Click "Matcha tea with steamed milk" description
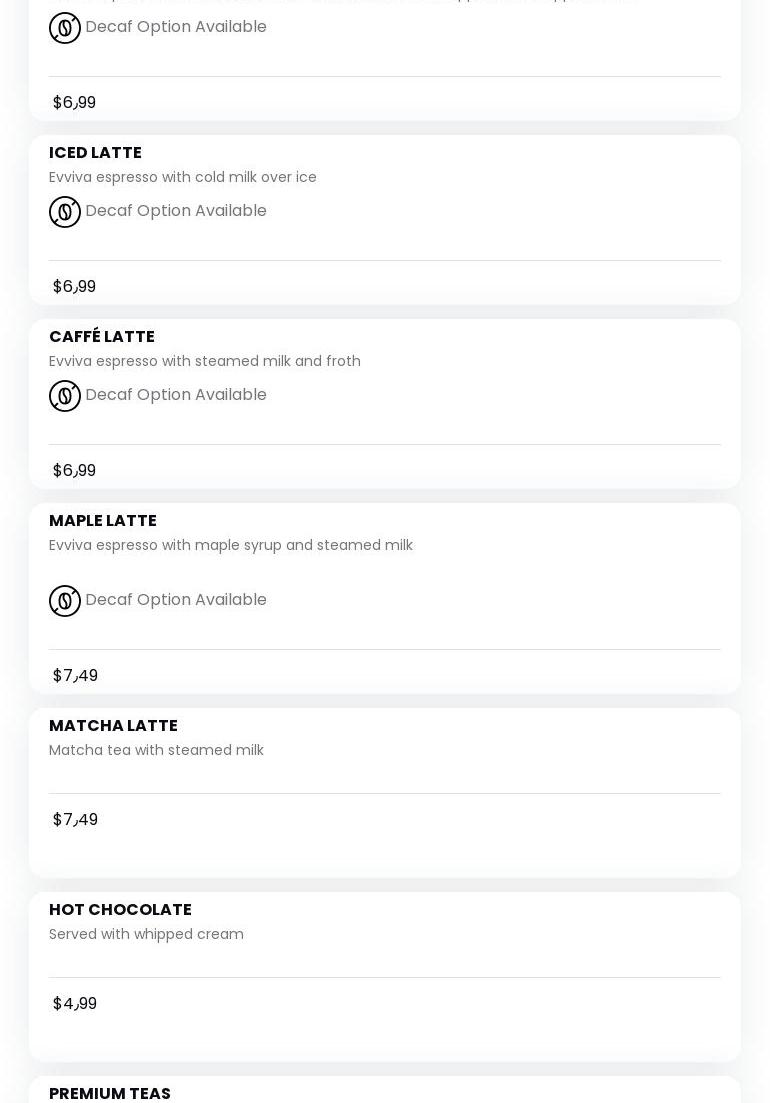This screenshot has width=770, height=1103. click(156, 750)
